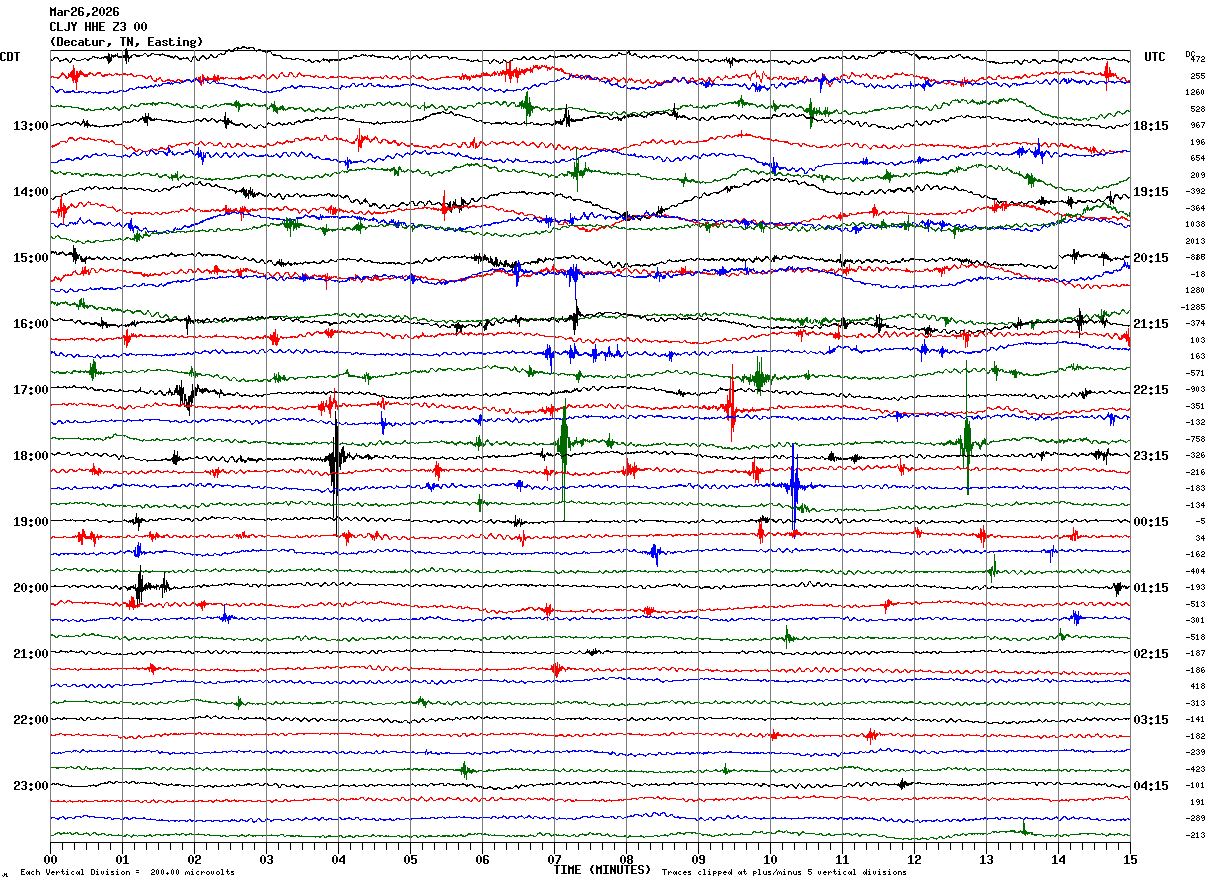Select the 19:00 CDT time label
Viewport: 1210px width, 886px height.
pos(31,522)
